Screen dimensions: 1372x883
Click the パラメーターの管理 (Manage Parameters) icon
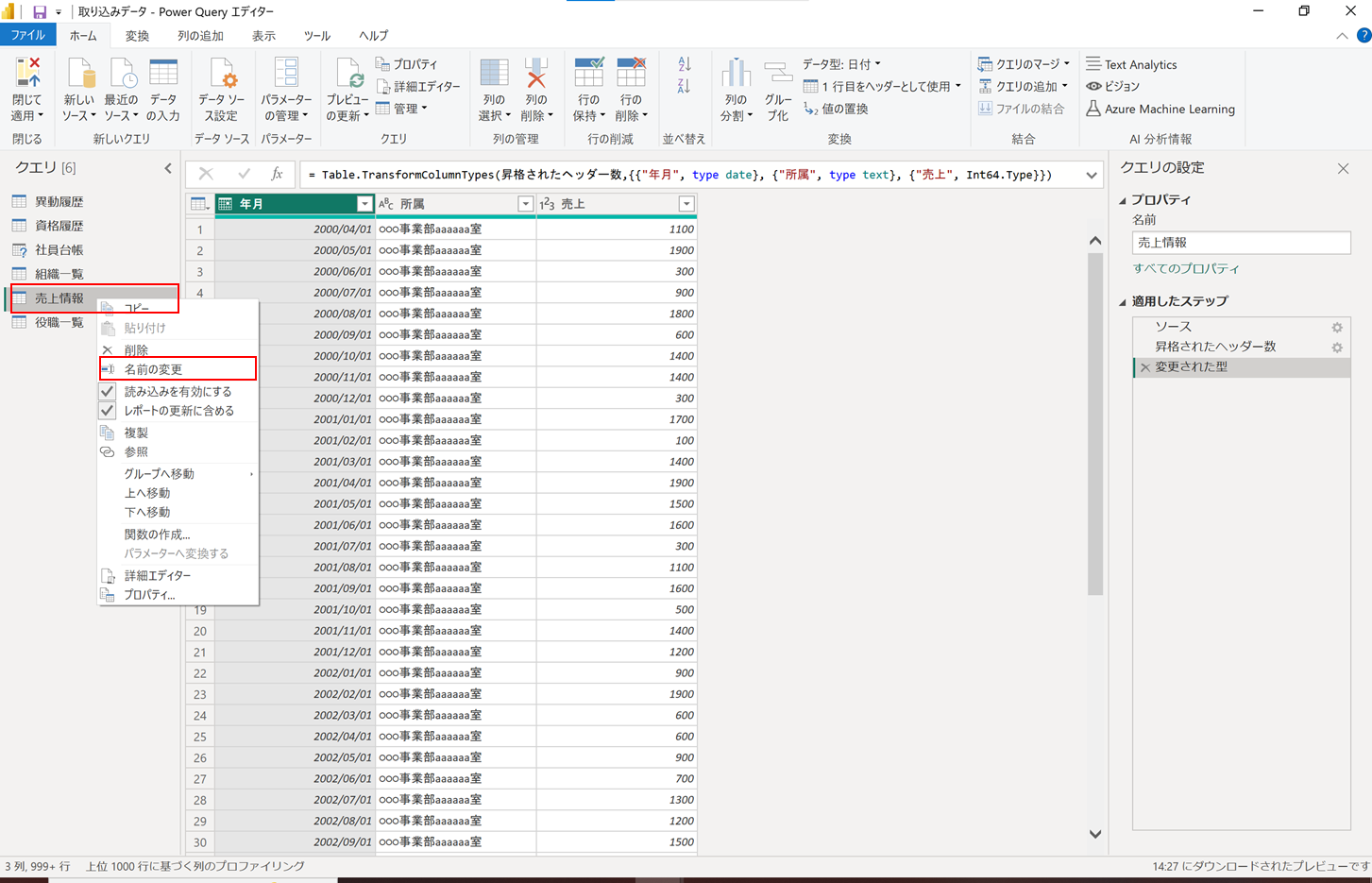tap(286, 74)
